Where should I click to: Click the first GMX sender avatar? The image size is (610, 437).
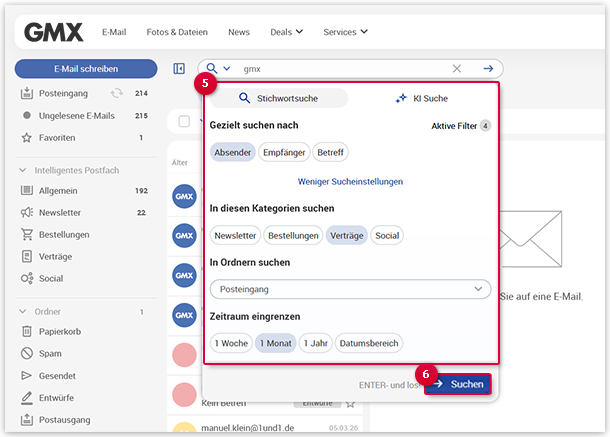(x=184, y=196)
